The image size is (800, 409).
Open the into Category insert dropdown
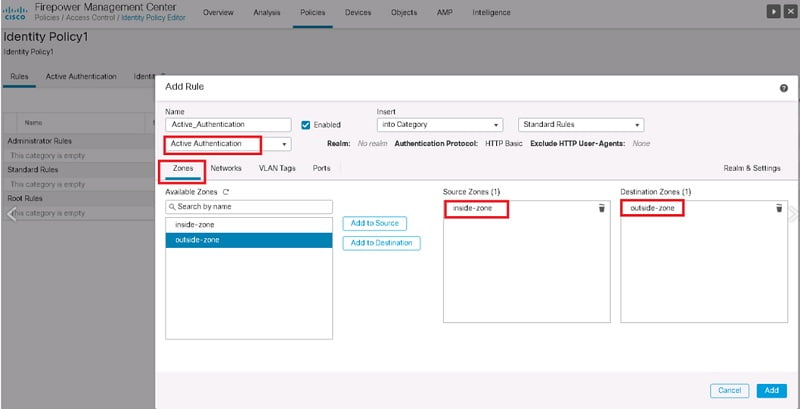pyautogui.click(x=440, y=125)
